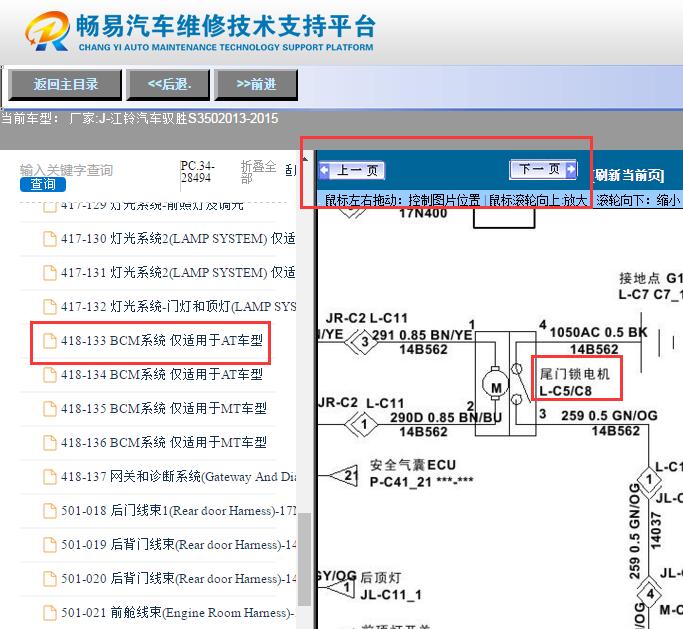Click page icon beside 417-132
The width and height of the screenshot is (683, 629).
click(50, 307)
